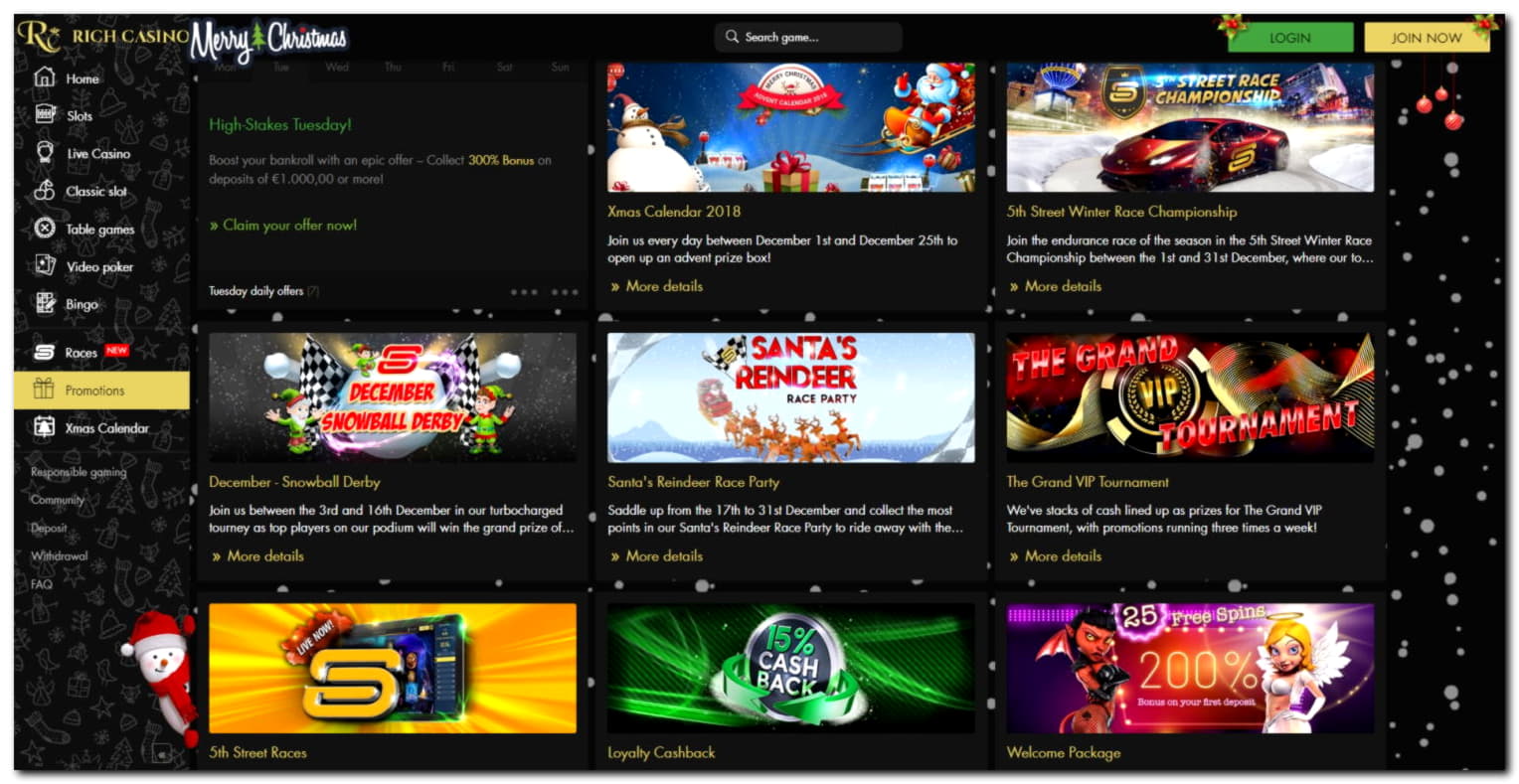Click the 'High-Stakes Tuesday!' heading
The height and width of the screenshot is (784, 1519).
click(280, 125)
